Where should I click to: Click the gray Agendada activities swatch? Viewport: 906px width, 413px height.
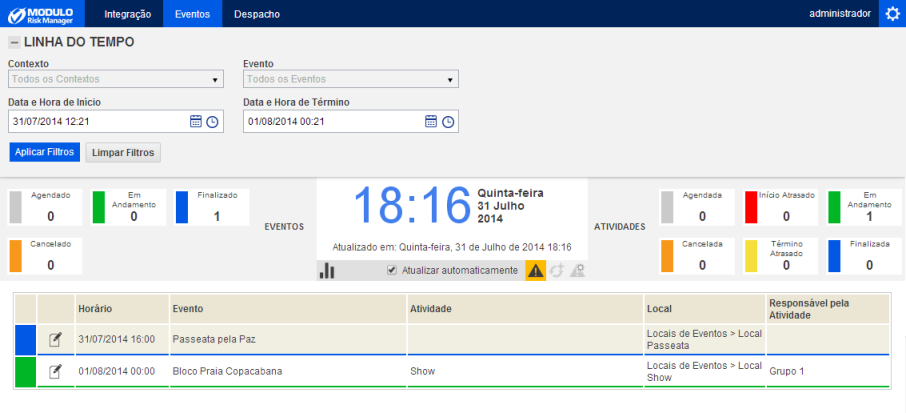(x=667, y=207)
